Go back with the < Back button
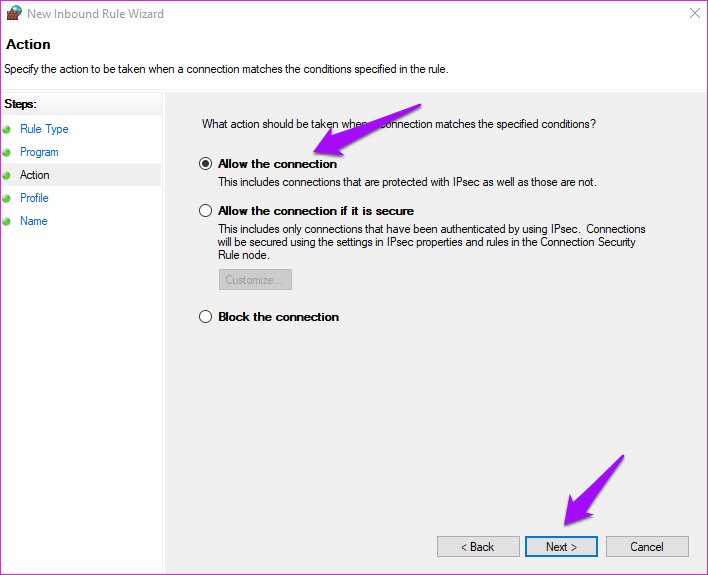This screenshot has width=708, height=575. pyautogui.click(x=478, y=547)
